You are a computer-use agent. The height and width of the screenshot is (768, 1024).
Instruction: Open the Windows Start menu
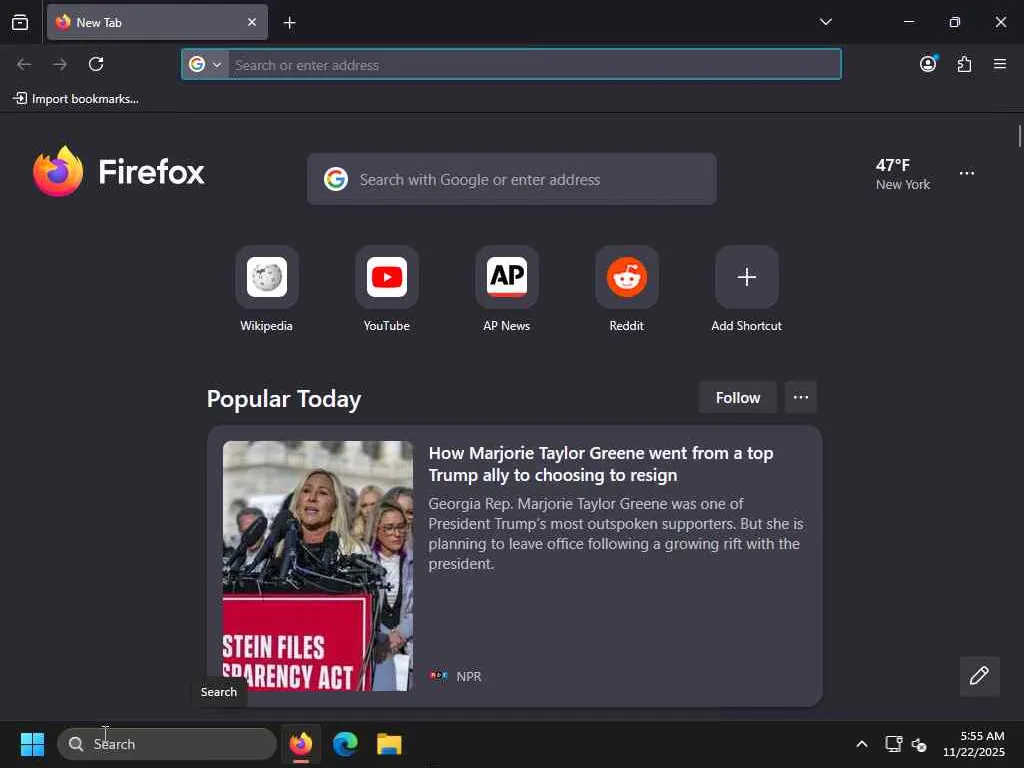pyautogui.click(x=32, y=744)
